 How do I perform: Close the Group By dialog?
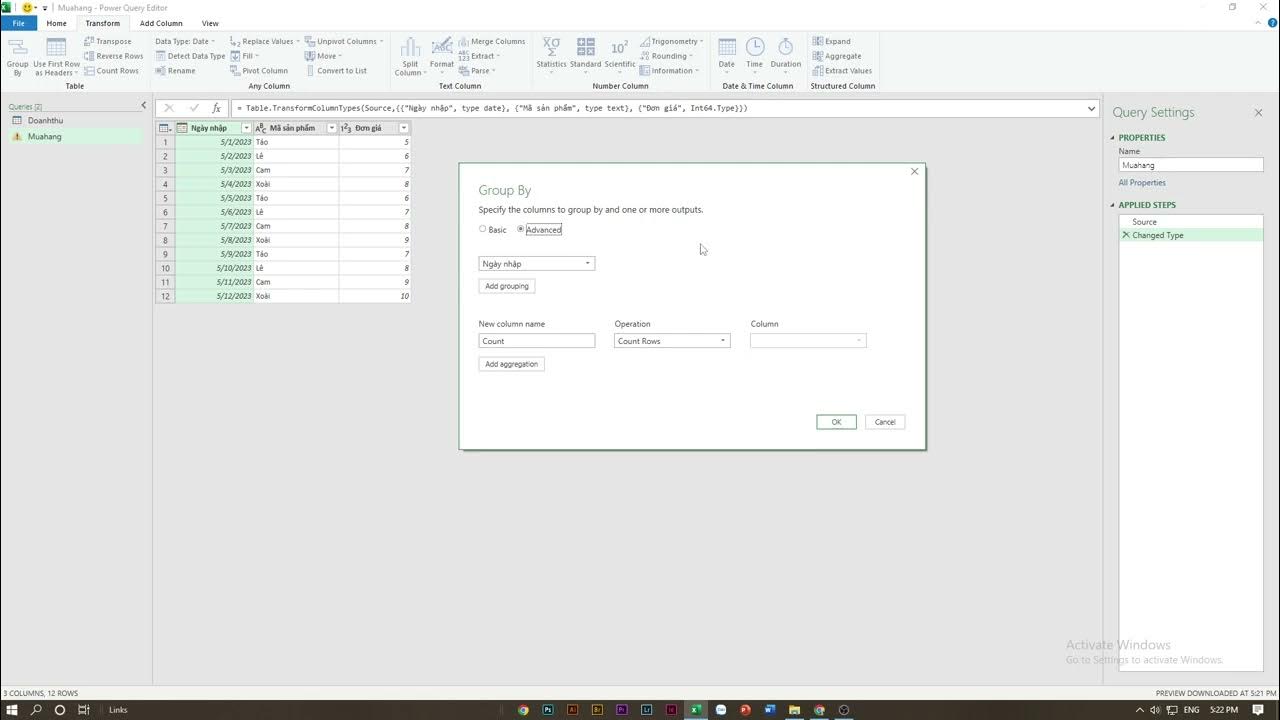[914, 172]
